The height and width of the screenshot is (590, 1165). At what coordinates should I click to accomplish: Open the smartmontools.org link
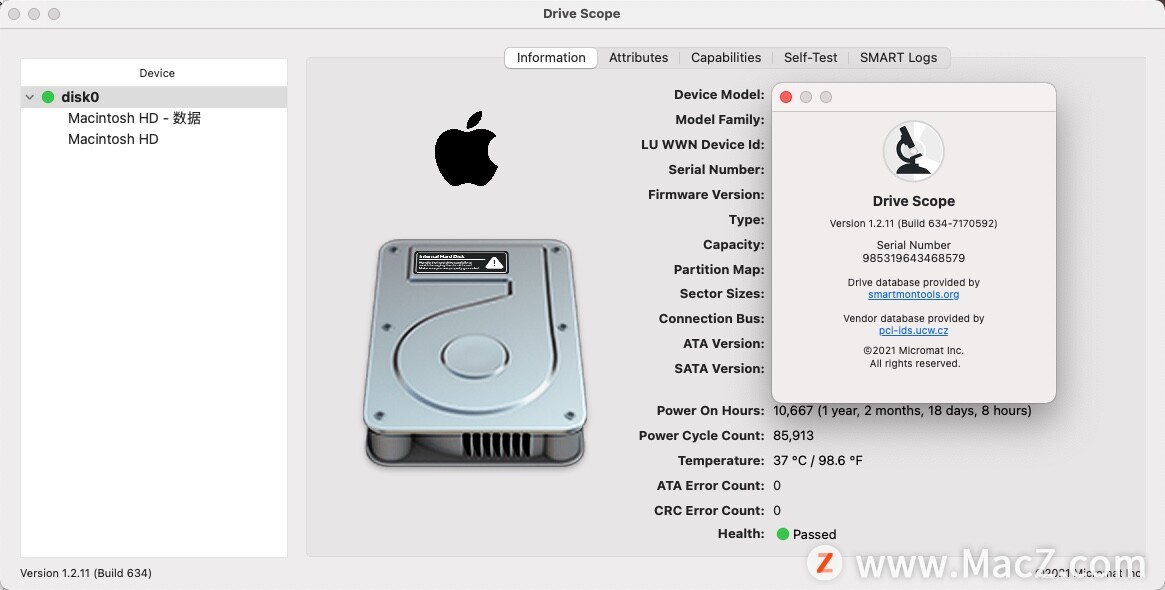coord(913,294)
